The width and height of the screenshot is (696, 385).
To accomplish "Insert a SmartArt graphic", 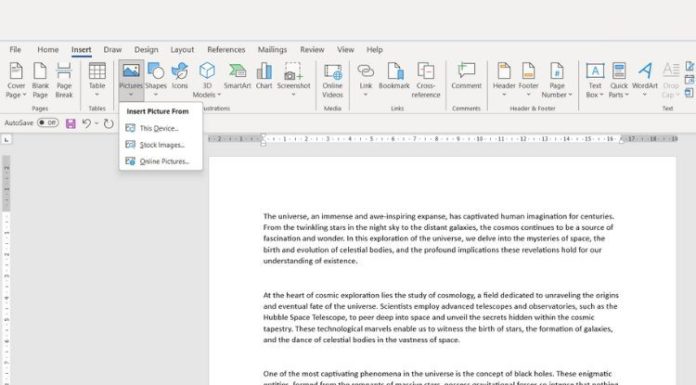I will click(x=237, y=76).
